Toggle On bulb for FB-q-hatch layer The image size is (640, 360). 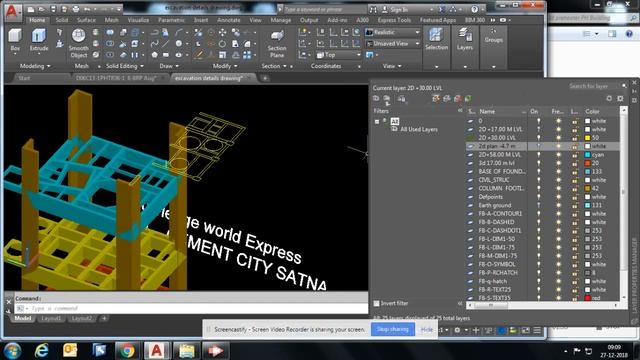click(x=538, y=281)
